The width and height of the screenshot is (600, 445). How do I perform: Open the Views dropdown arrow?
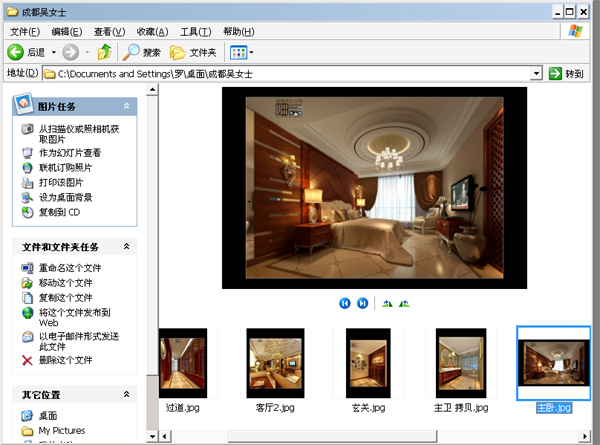point(251,53)
